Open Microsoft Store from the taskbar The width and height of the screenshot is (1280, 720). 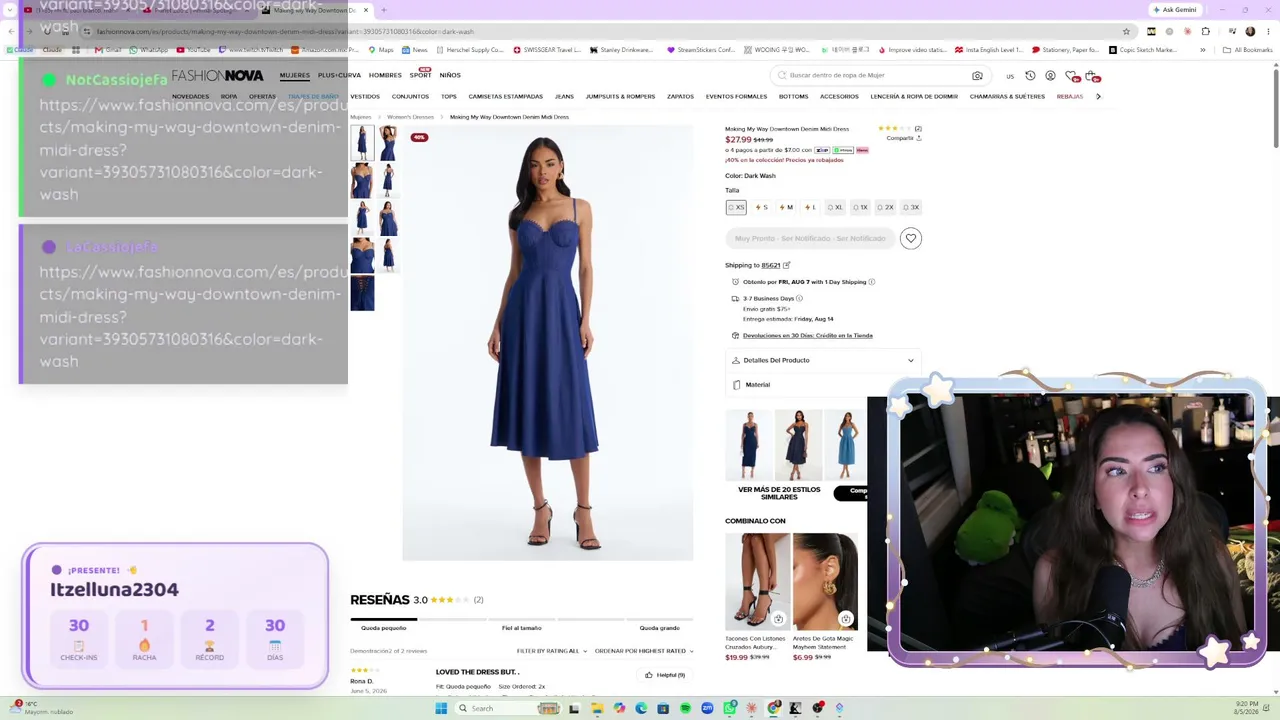pyautogui.click(x=663, y=708)
